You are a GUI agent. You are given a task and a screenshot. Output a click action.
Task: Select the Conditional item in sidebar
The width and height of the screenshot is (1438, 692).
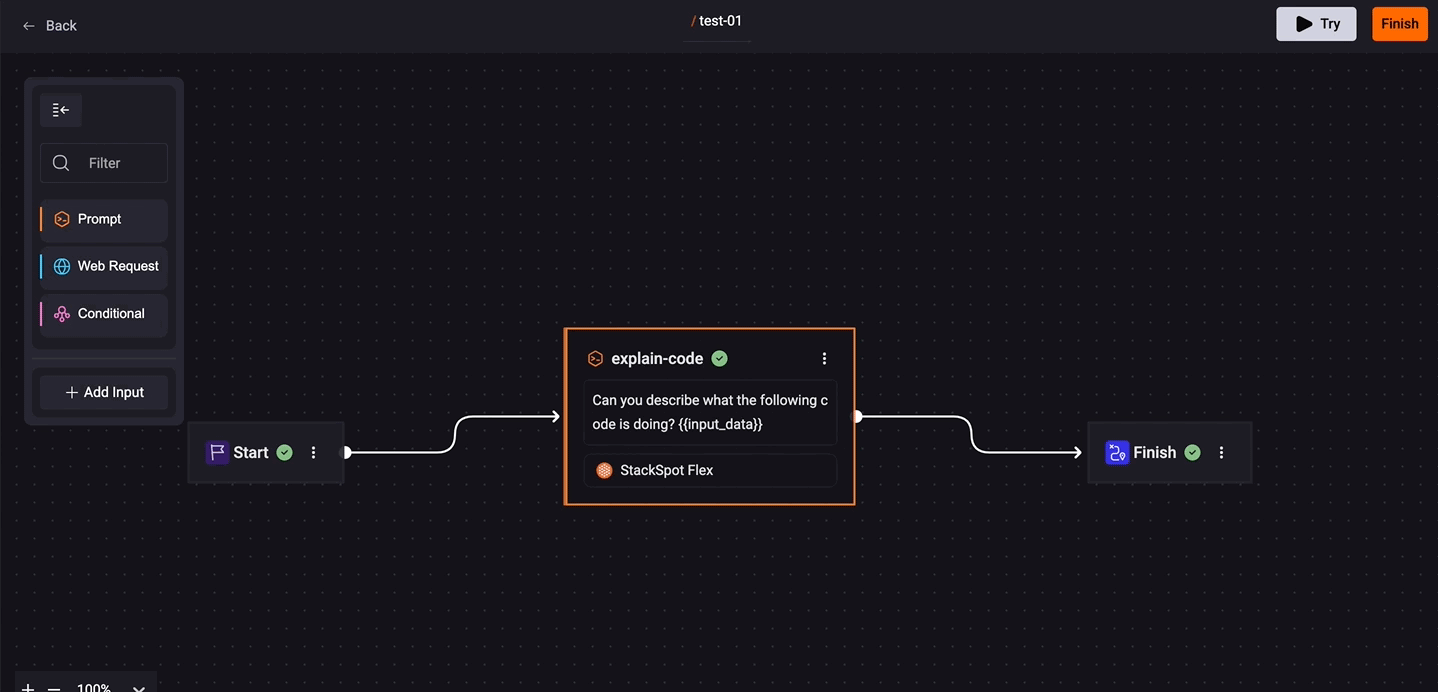click(x=111, y=314)
